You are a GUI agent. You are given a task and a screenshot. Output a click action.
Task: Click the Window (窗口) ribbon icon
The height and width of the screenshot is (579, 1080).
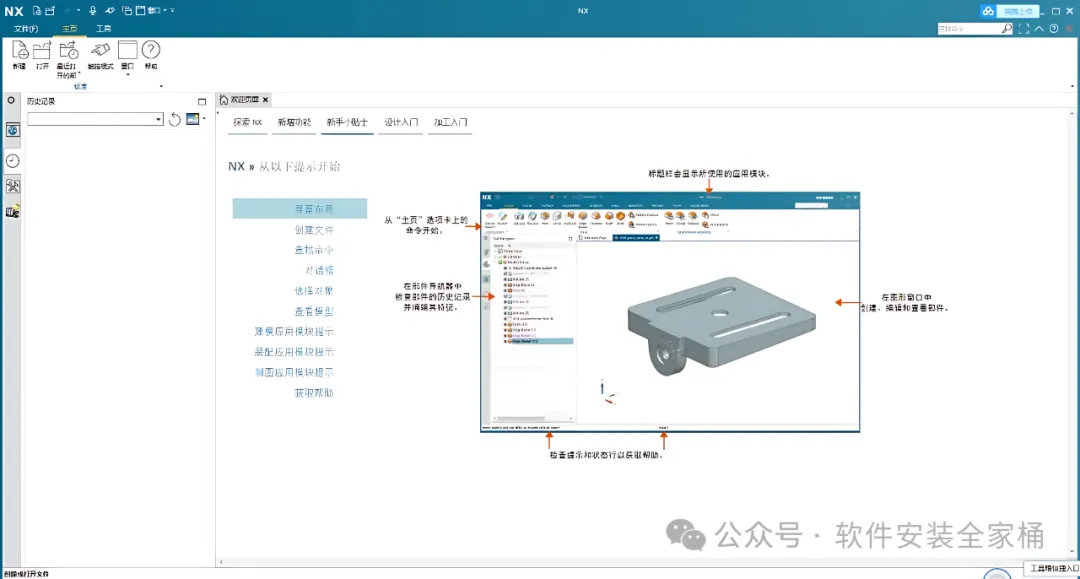pyautogui.click(x=127, y=50)
